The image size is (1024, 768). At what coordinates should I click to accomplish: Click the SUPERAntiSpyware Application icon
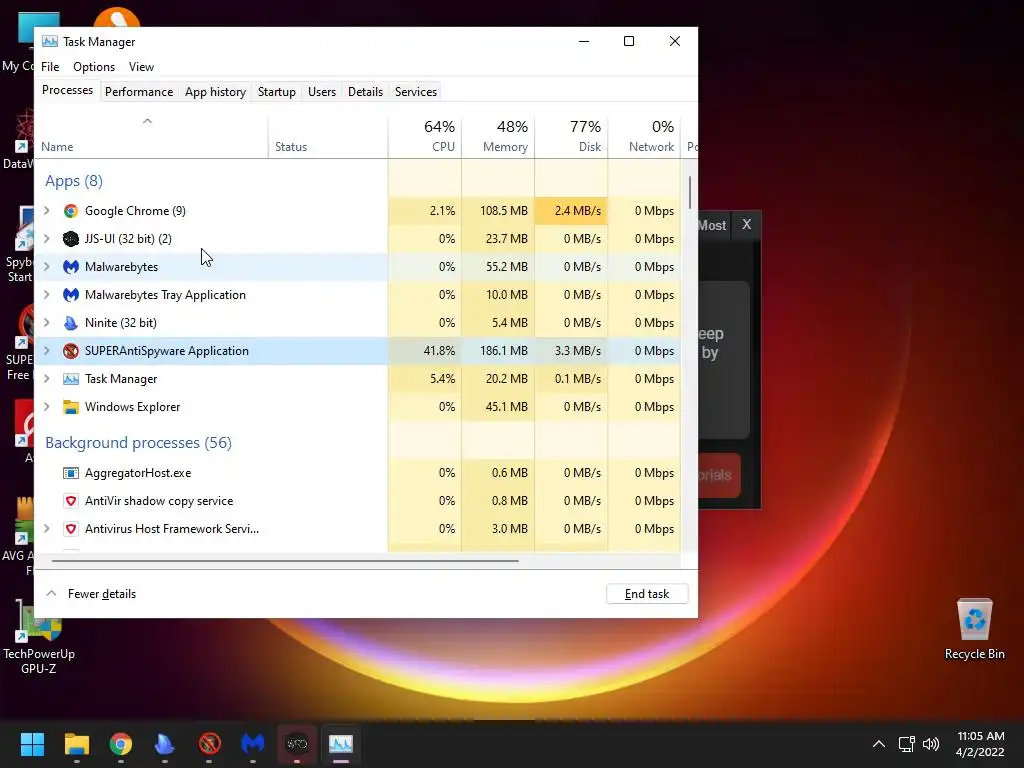click(71, 351)
